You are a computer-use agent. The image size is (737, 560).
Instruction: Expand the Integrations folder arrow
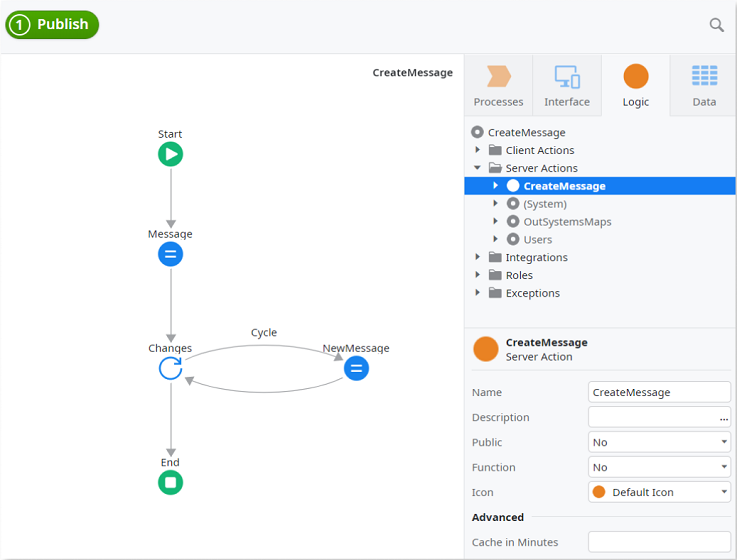click(478, 257)
